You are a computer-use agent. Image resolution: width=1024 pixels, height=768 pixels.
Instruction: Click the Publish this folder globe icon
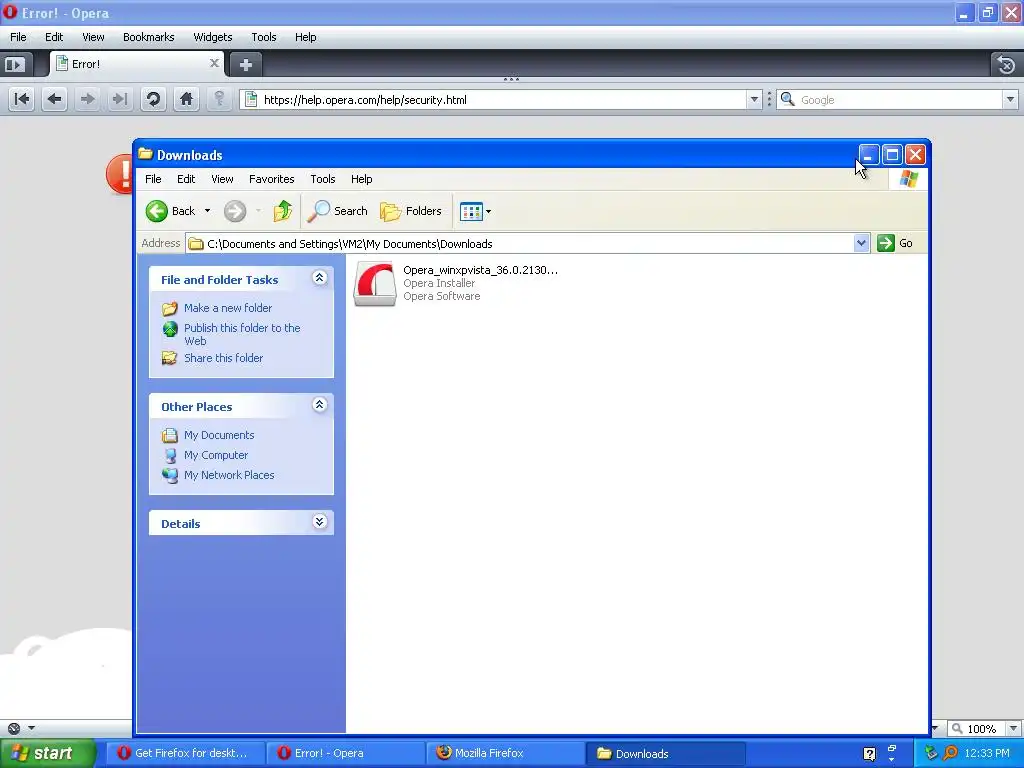point(170,328)
